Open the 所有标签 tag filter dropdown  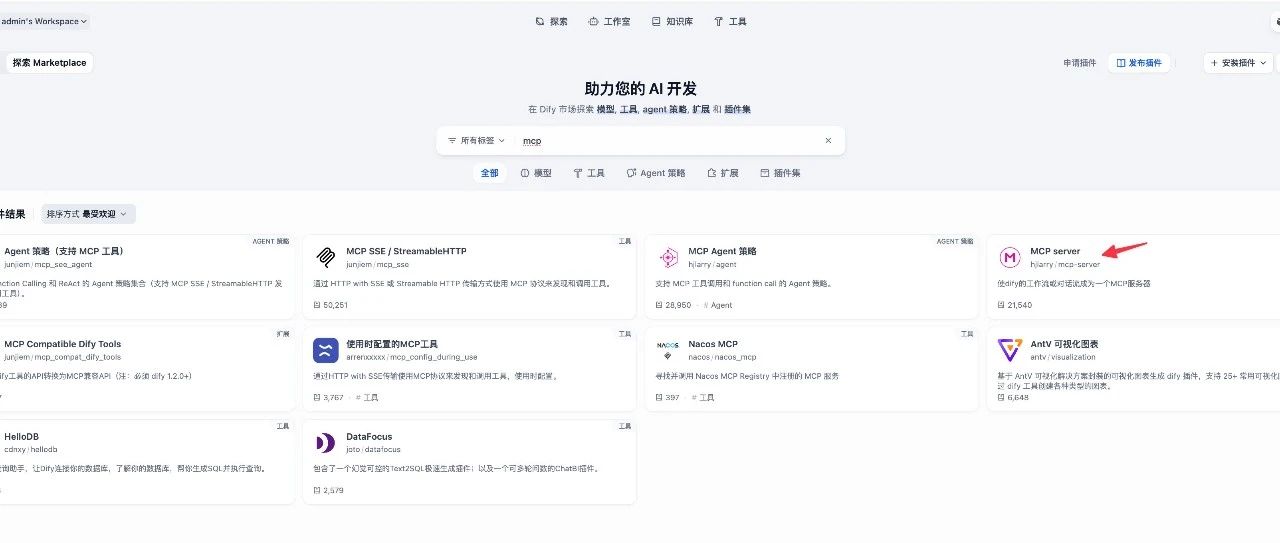click(476, 141)
